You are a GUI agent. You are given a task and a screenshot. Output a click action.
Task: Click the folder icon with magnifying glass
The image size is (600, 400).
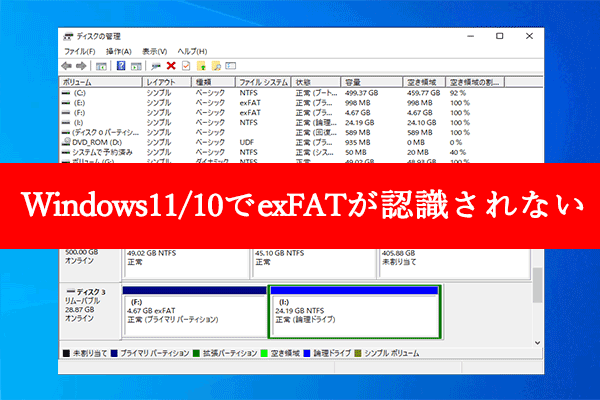216,66
